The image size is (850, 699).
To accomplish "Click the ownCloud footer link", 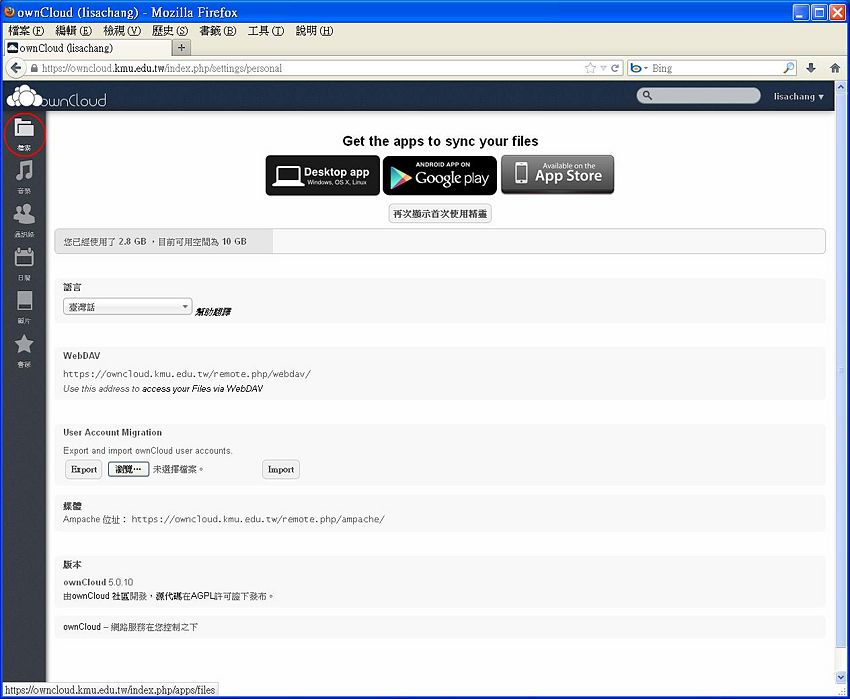I will (x=82, y=627).
